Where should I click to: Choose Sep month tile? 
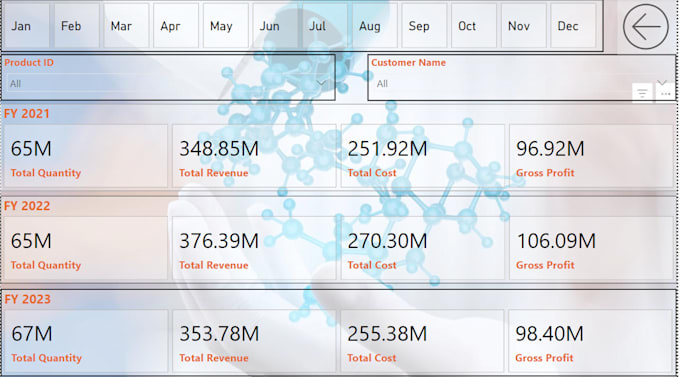[x=424, y=26]
